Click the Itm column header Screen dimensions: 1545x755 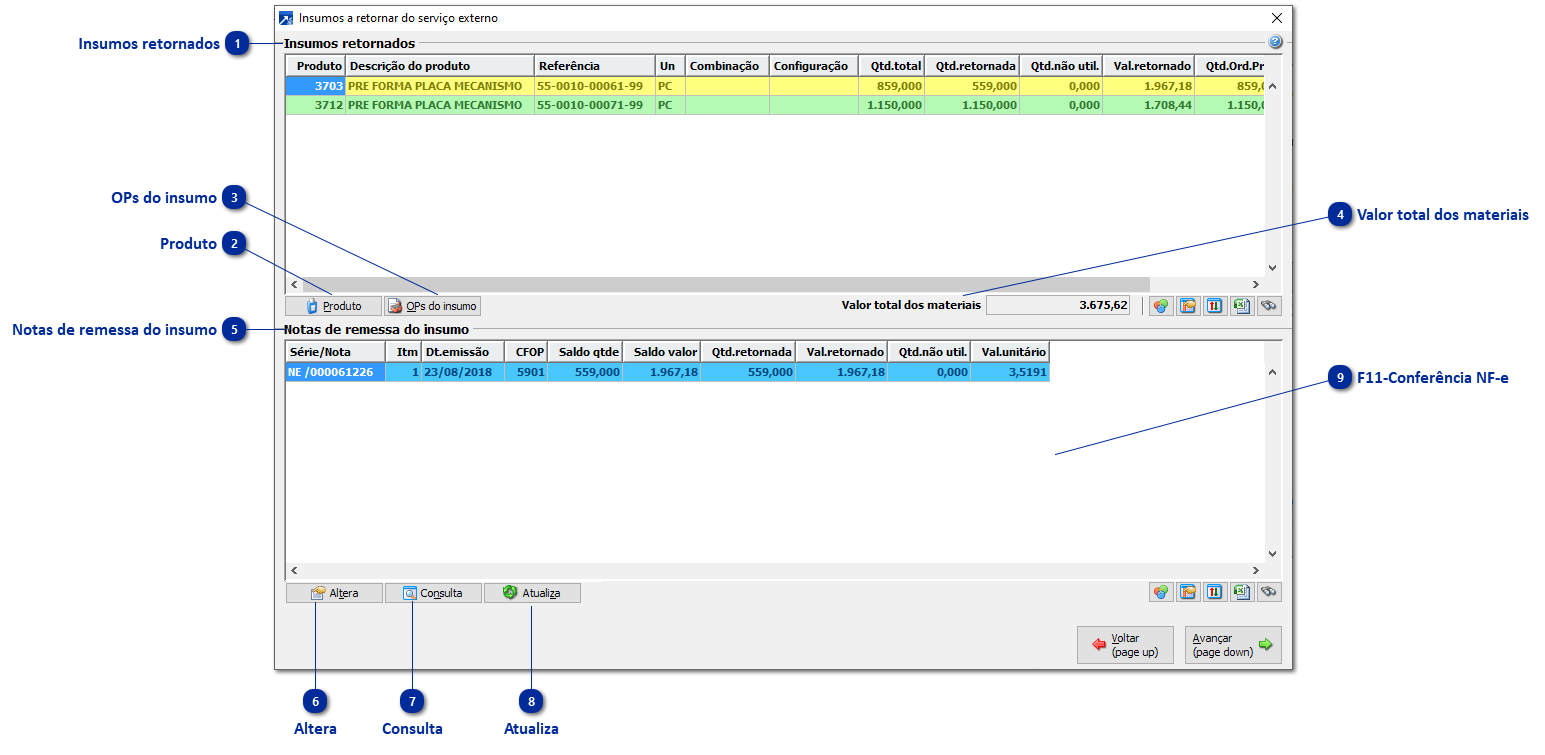pos(404,352)
